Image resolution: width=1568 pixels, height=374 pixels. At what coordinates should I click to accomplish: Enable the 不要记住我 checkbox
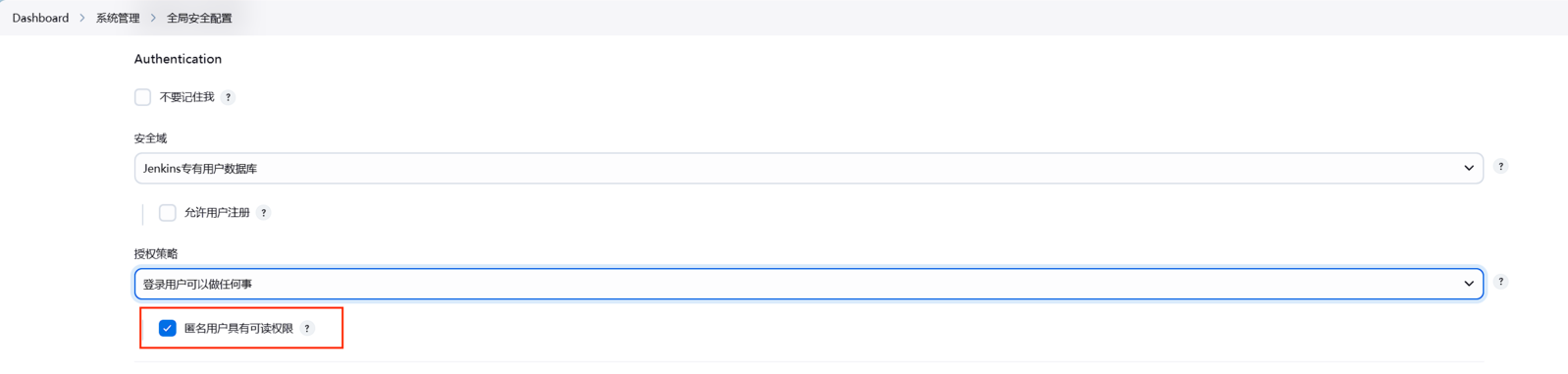143,97
